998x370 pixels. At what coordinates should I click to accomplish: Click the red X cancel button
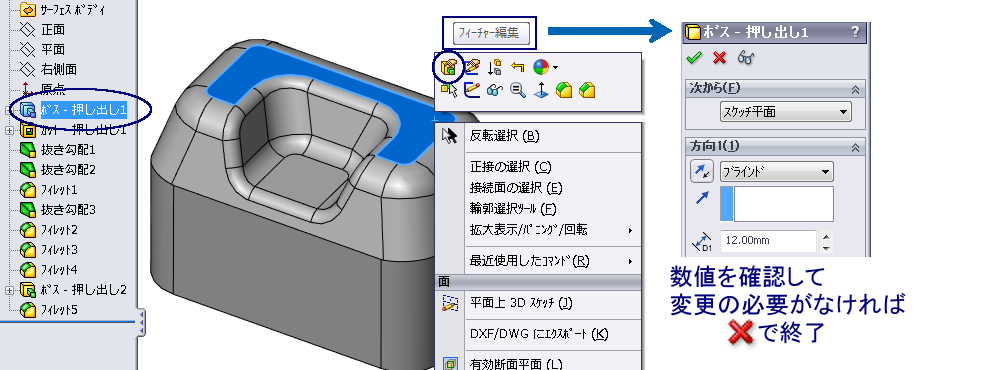(x=720, y=58)
